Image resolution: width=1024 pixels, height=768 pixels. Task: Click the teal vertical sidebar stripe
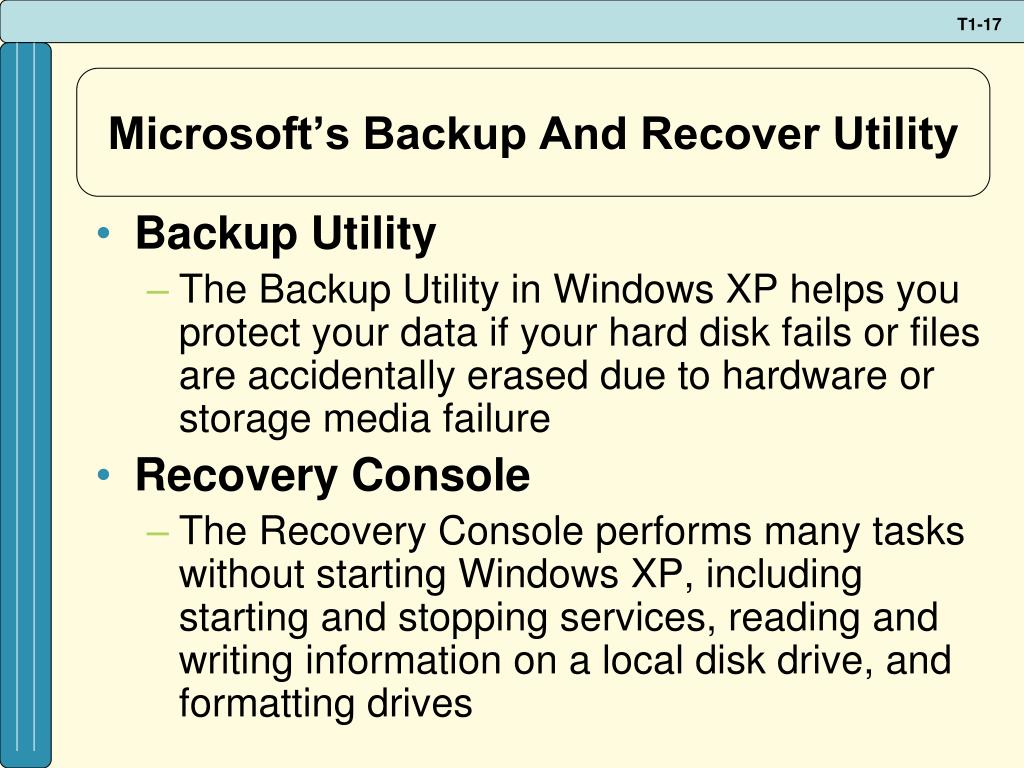25,405
